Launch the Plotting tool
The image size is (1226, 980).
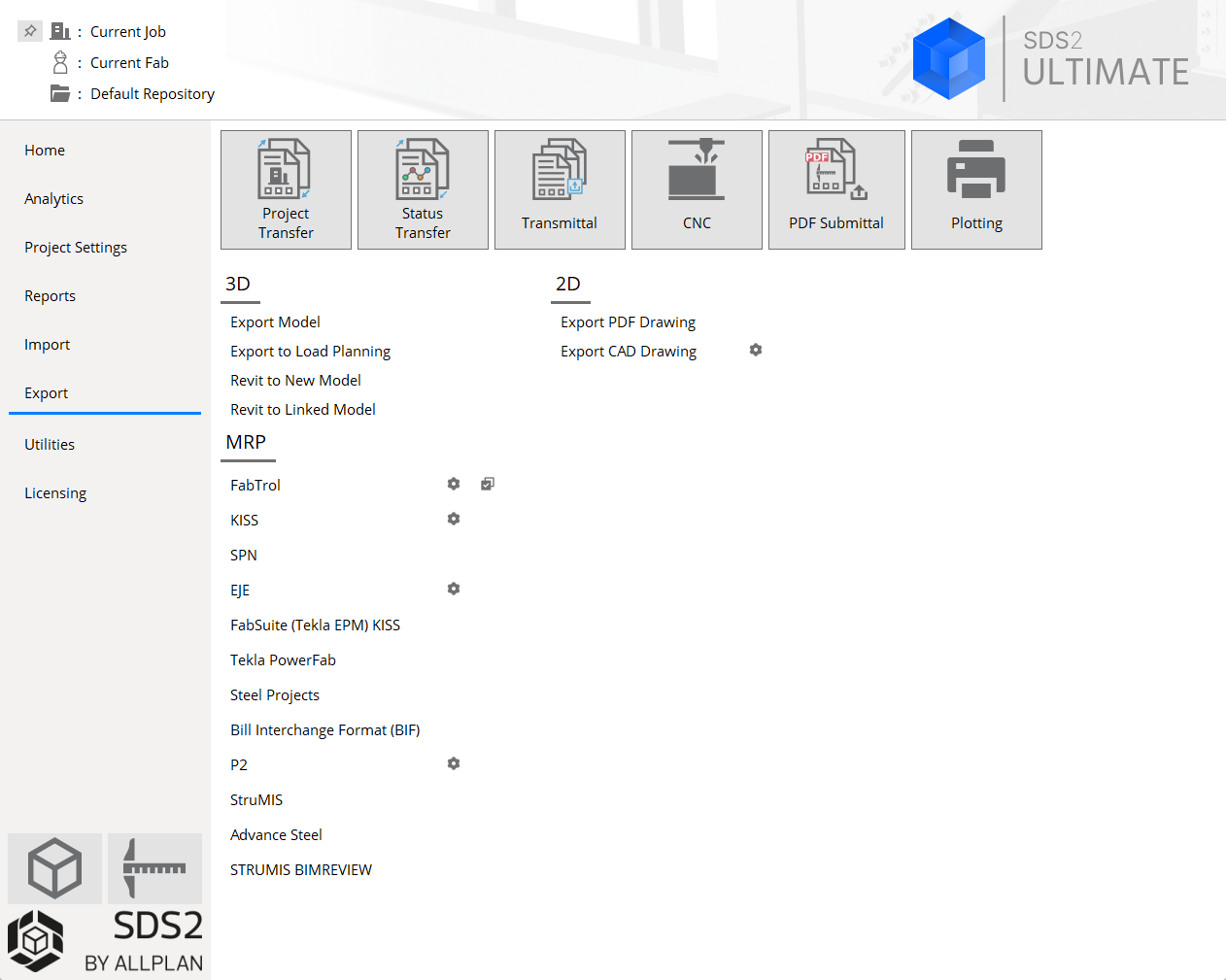click(976, 189)
